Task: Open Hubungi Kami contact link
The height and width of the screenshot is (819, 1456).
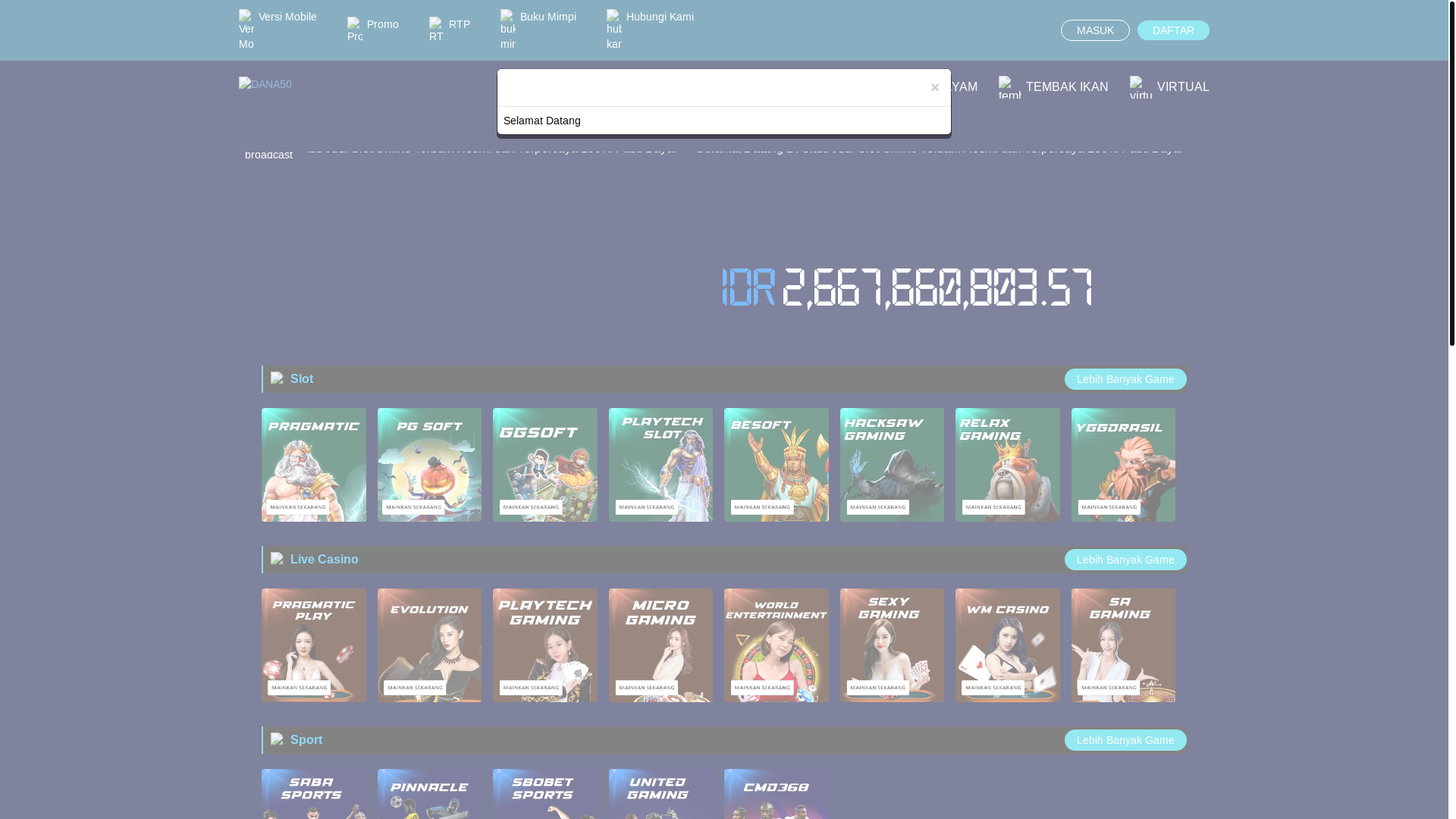Action: (650, 30)
